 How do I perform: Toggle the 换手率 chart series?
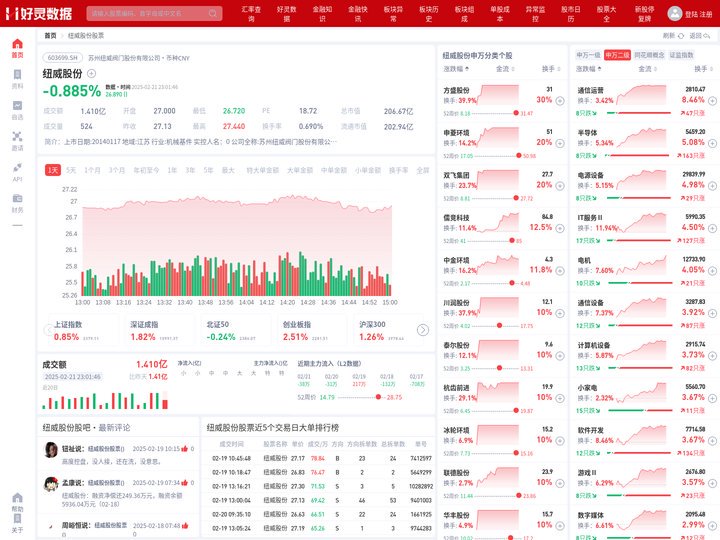[x=399, y=170]
